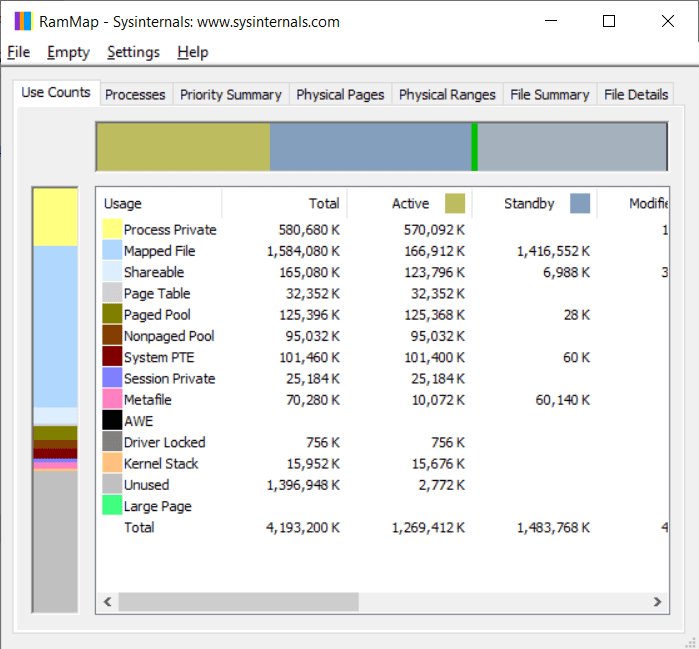The width and height of the screenshot is (699, 649).
Task: Click the horizontal scrollbar thumb
Action: (238, 602)
